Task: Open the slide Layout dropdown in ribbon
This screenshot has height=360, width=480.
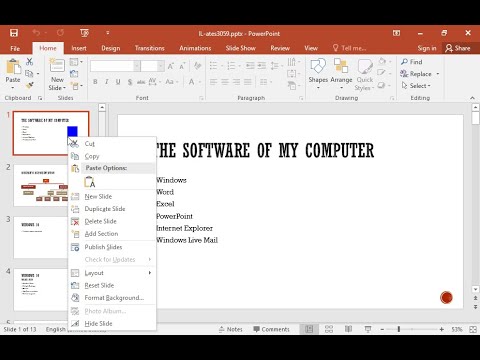Action: pyautogui.click(x=76, y=62)
